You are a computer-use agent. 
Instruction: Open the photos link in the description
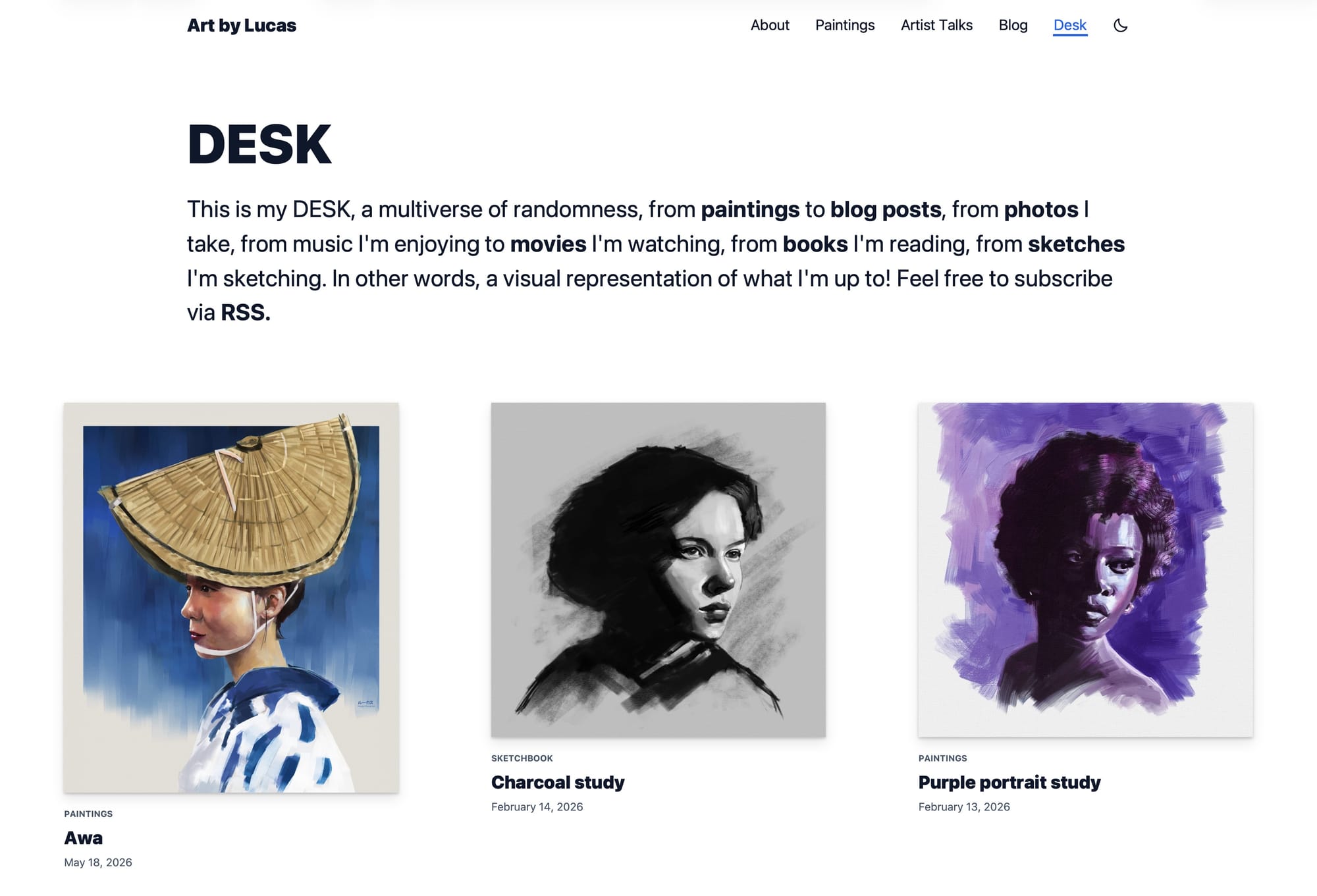point(1041,209)
